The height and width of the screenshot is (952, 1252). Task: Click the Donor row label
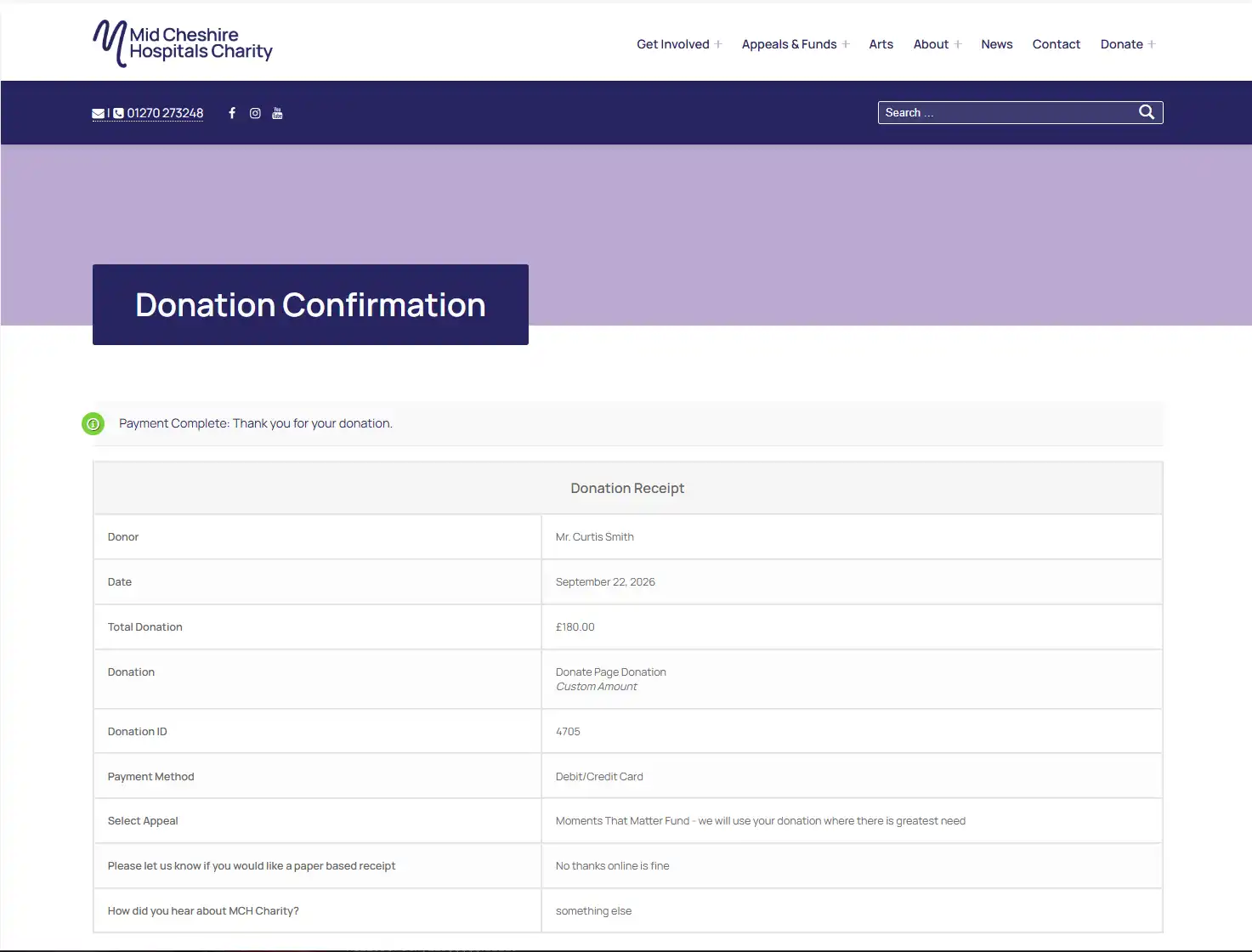tap(123, 537)
